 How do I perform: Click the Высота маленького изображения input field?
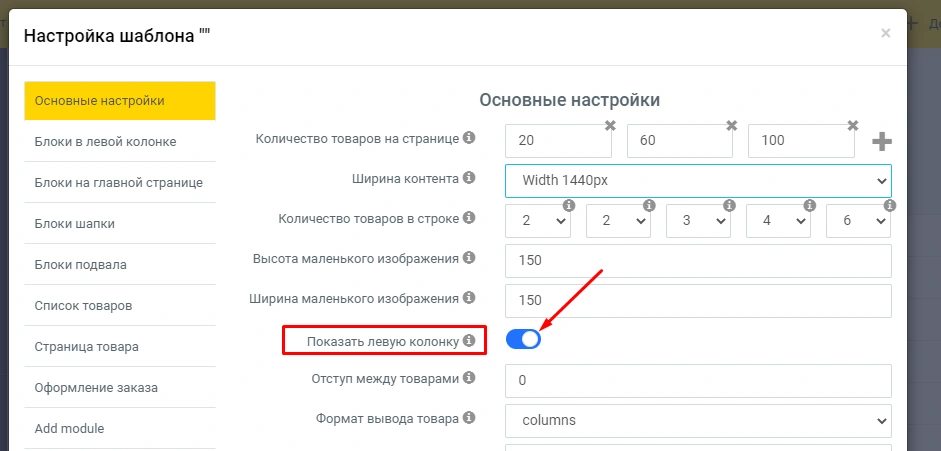tap(698, 261)
